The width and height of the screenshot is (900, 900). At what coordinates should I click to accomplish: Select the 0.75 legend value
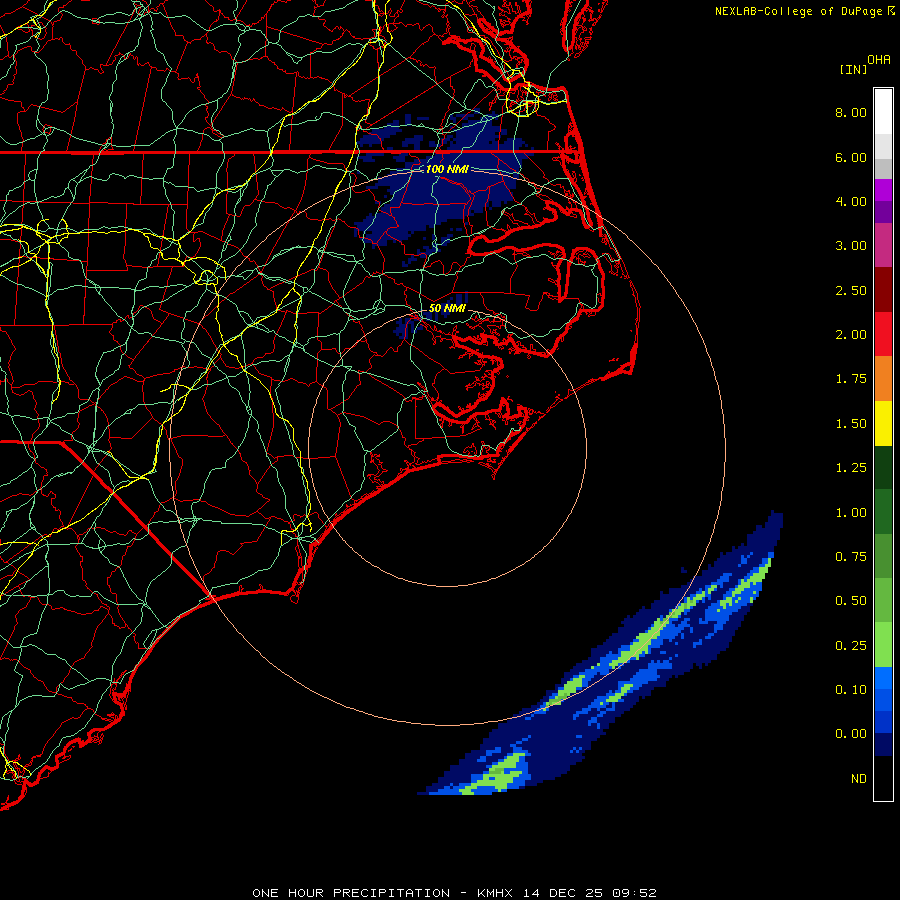point(851,557)
